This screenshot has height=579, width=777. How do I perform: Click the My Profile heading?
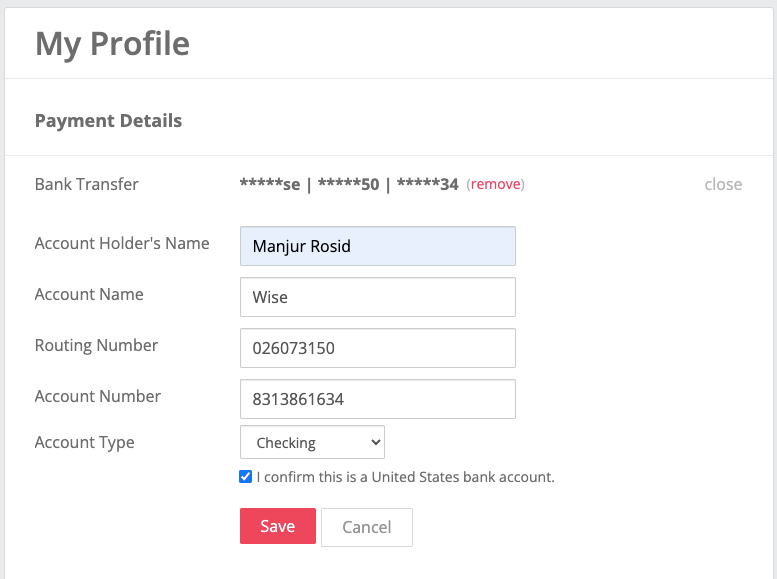coord(112,44)
